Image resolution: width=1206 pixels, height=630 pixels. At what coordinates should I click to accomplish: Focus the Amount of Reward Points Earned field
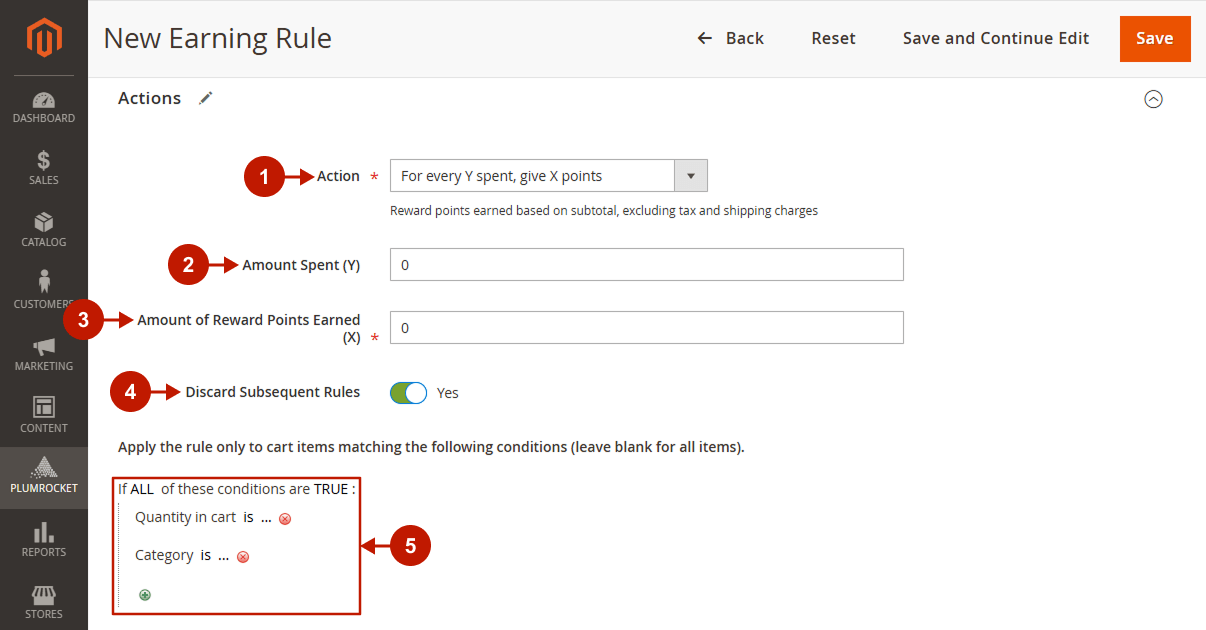[647, 327]
